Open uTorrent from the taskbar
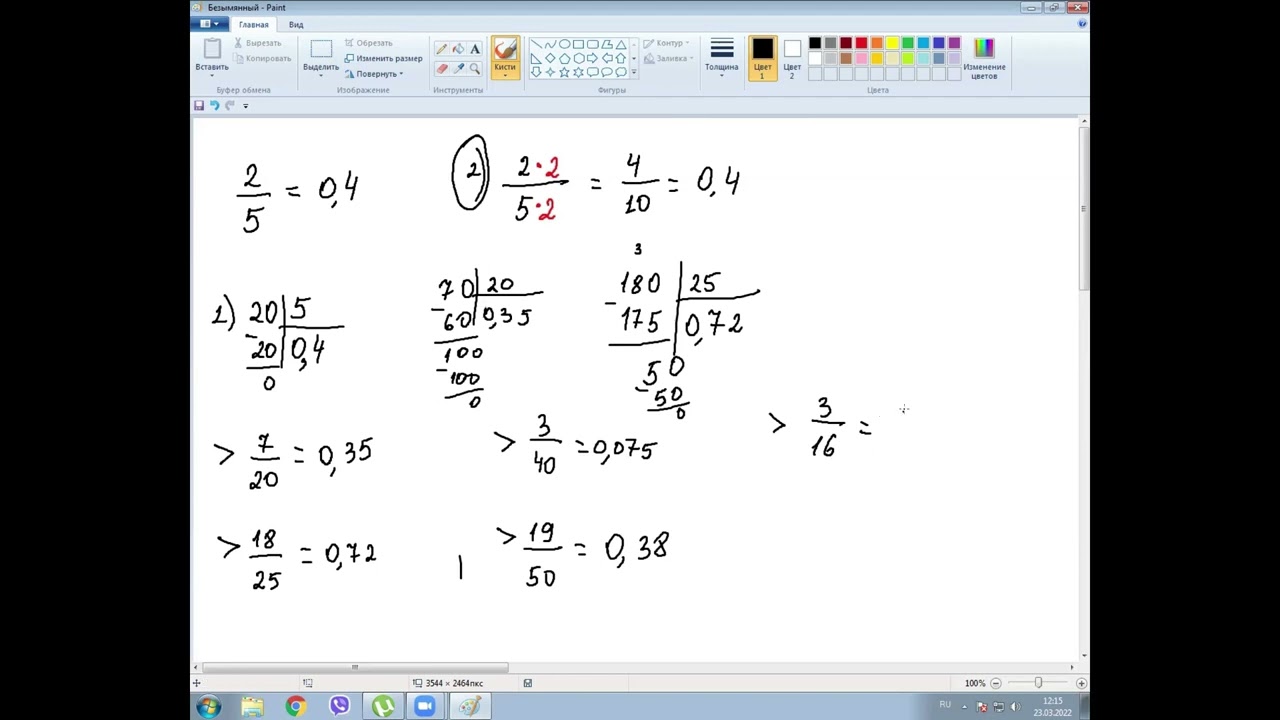The width and height of the screenshot is (1280, 720). point(383,707)
